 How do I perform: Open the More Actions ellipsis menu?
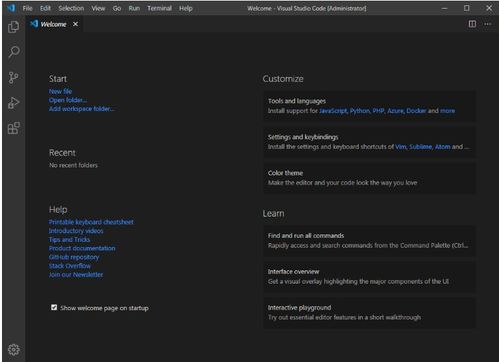coord(488,24)
